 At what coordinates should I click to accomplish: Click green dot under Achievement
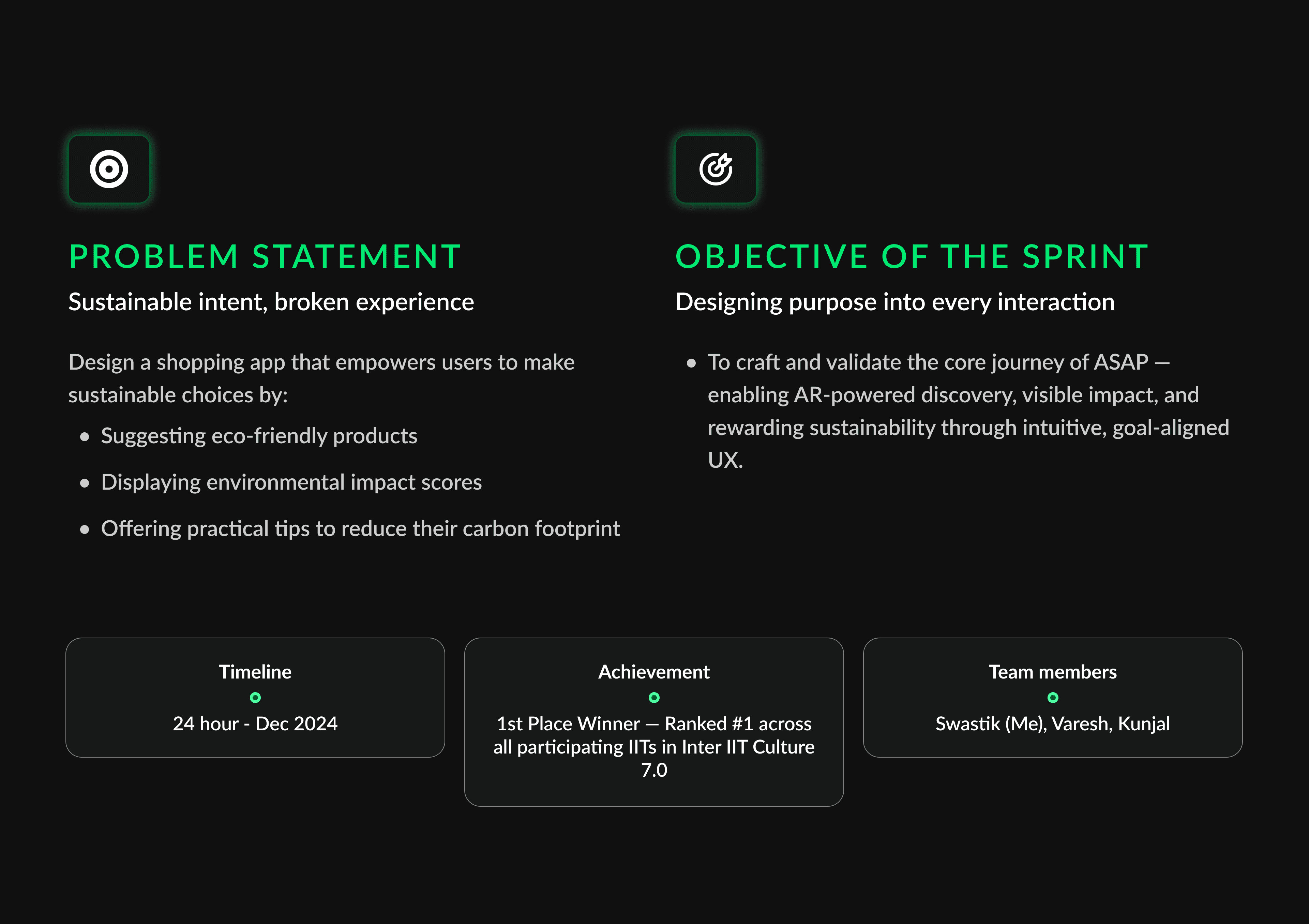coord(654,698)
